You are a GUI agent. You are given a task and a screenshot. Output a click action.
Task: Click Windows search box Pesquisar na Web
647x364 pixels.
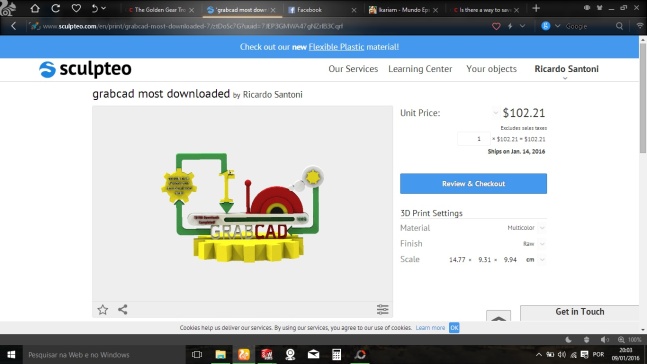[103, 355]
